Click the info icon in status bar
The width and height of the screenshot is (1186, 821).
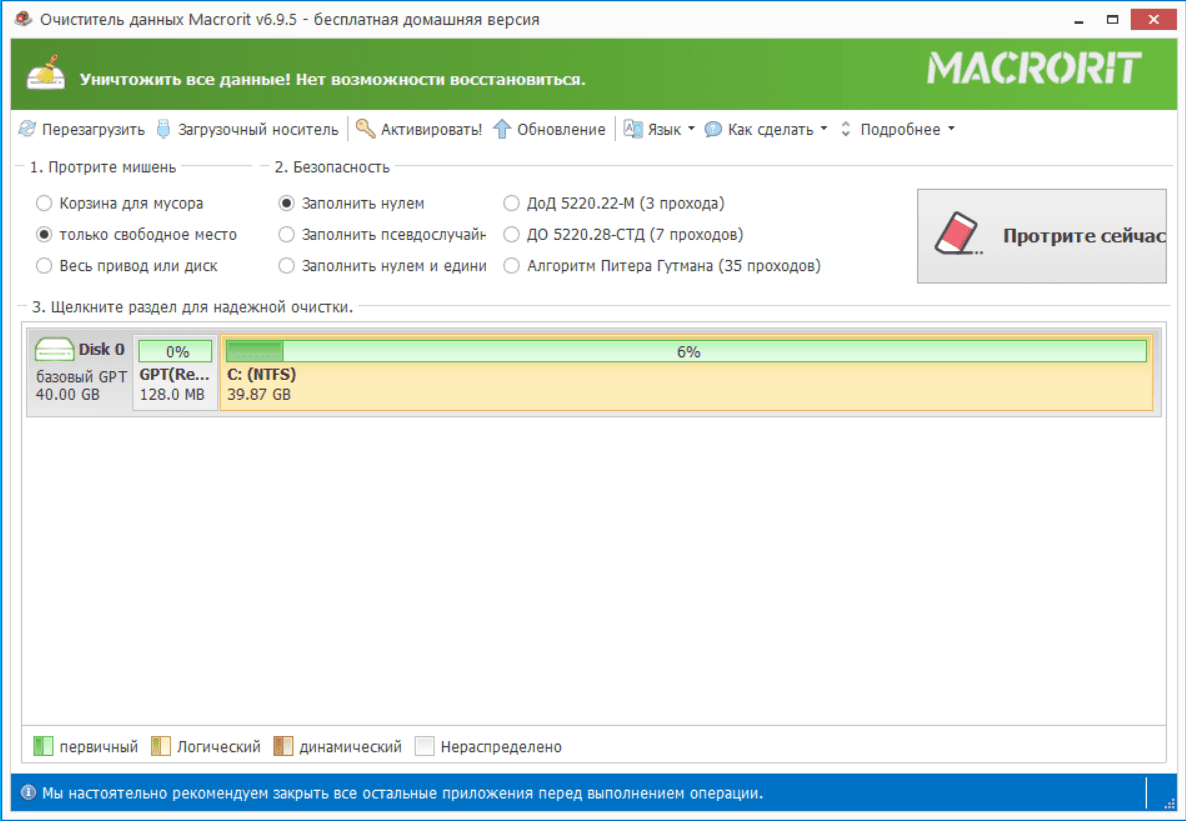coord(28,793)
